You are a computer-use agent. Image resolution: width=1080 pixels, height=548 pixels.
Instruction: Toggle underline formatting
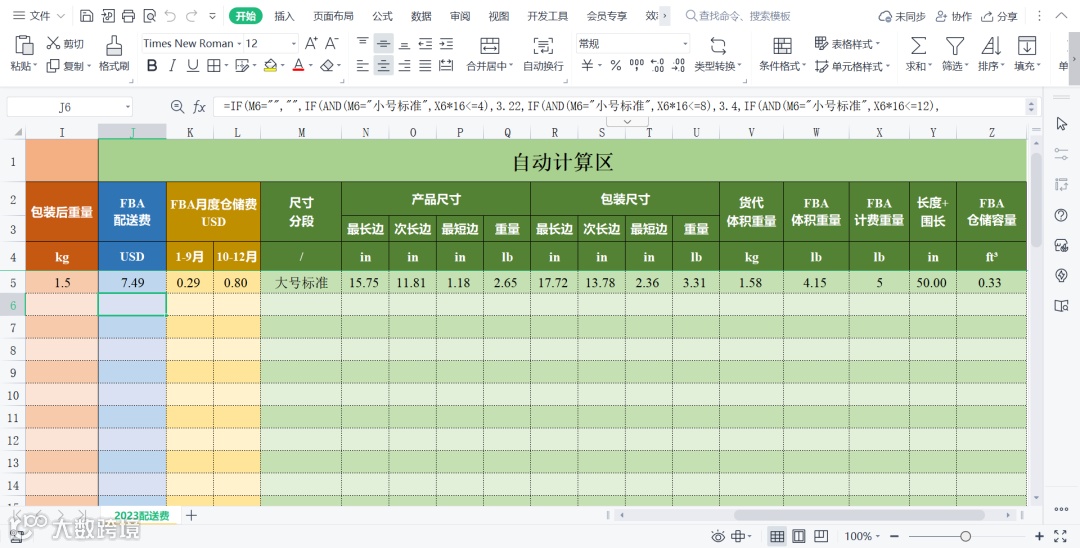(193, 65)
